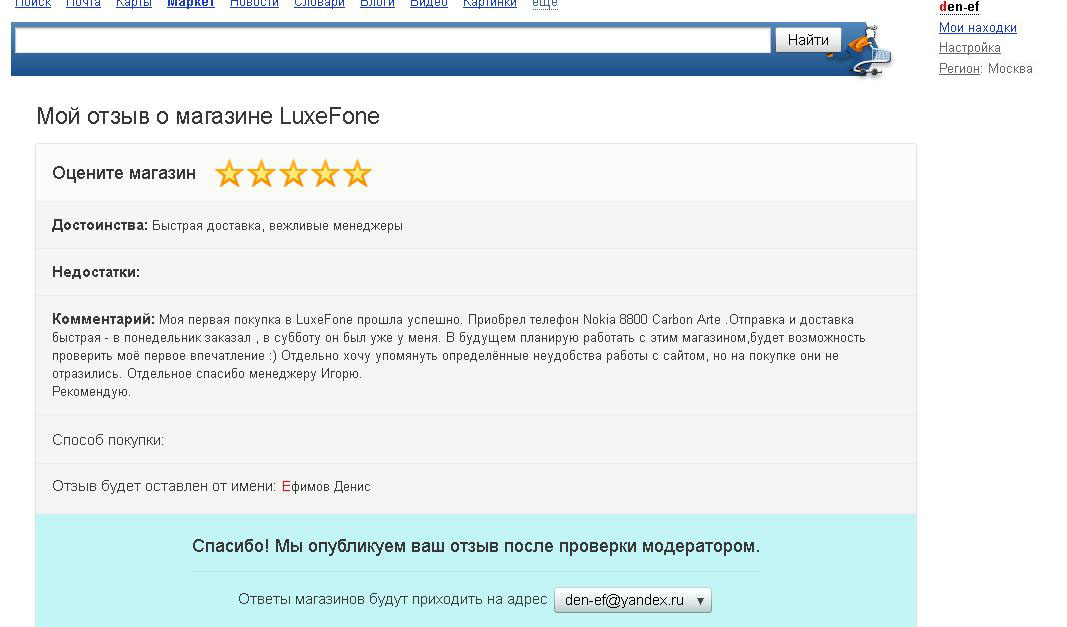Open the Поиск service link
This screenshot has width=1067, height=627.
[x=33, y=3]
